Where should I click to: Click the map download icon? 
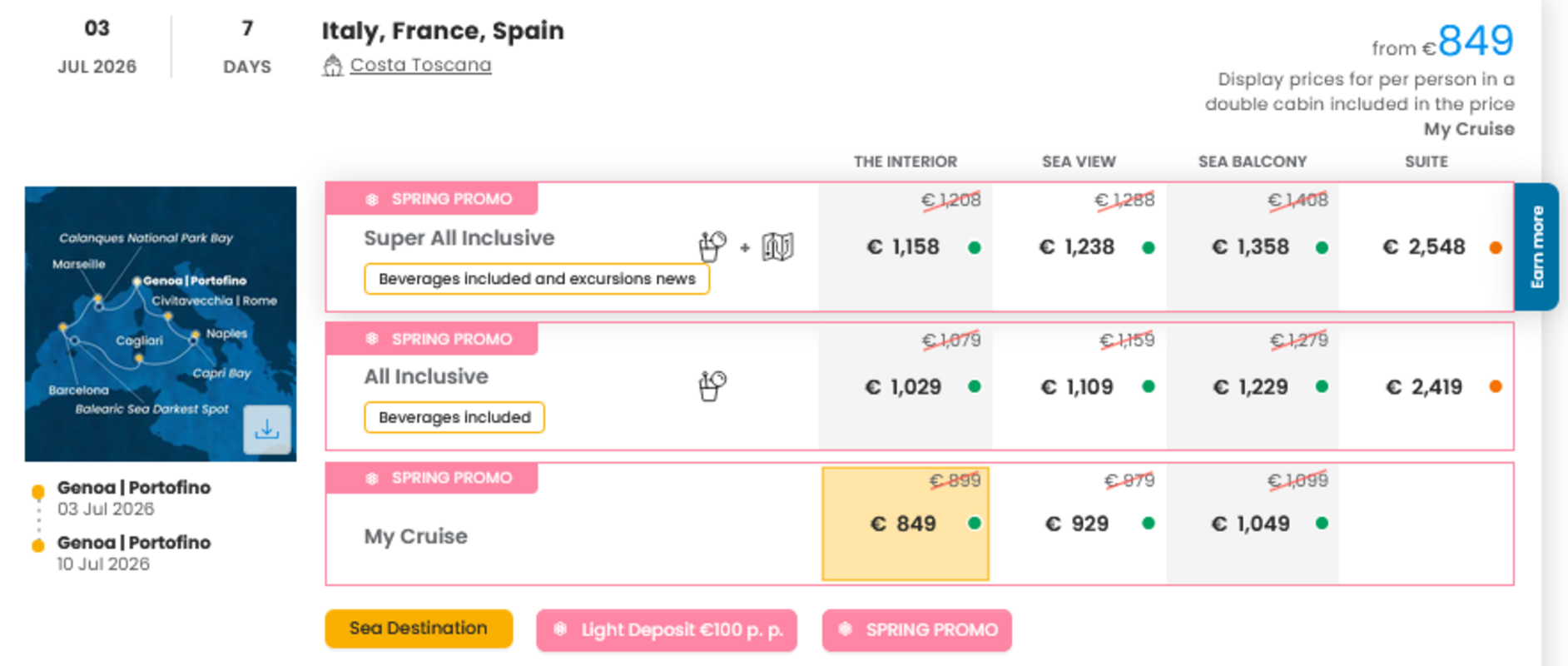[267, 430]
